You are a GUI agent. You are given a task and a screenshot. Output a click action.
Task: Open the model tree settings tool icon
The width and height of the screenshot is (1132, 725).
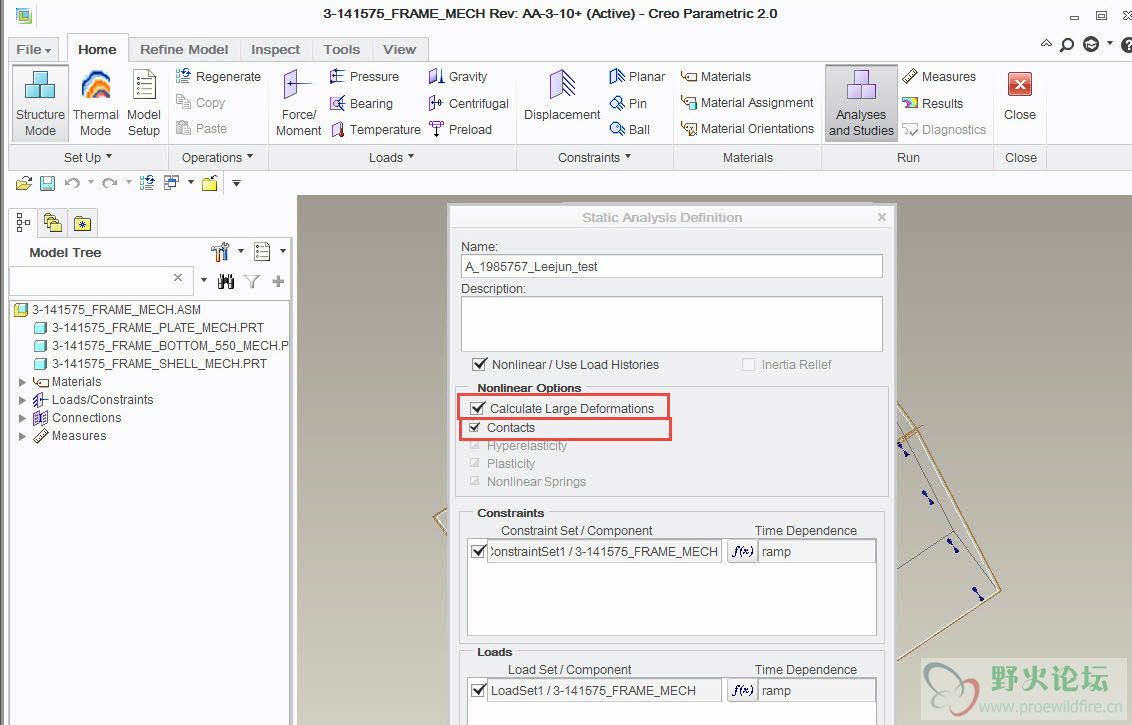[220, 252]
